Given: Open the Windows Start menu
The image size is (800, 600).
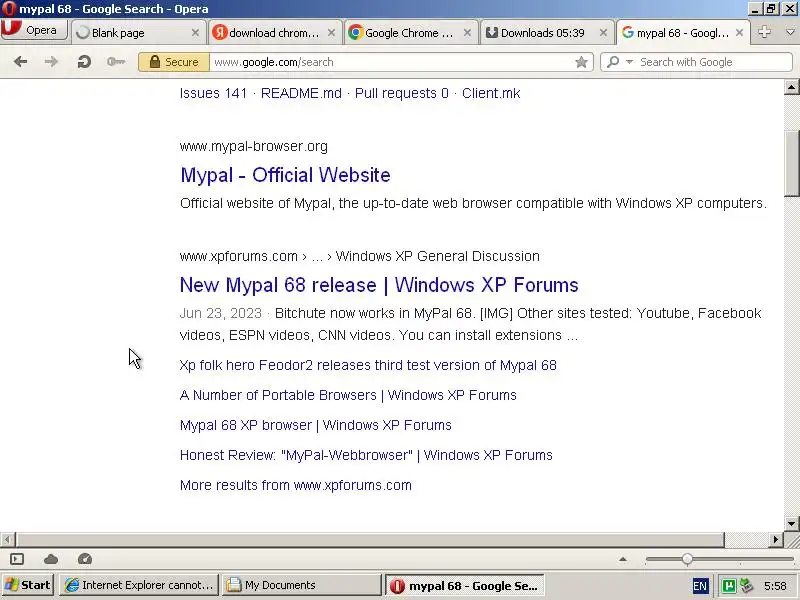Looking at the screenshot, I should [28, 585].
